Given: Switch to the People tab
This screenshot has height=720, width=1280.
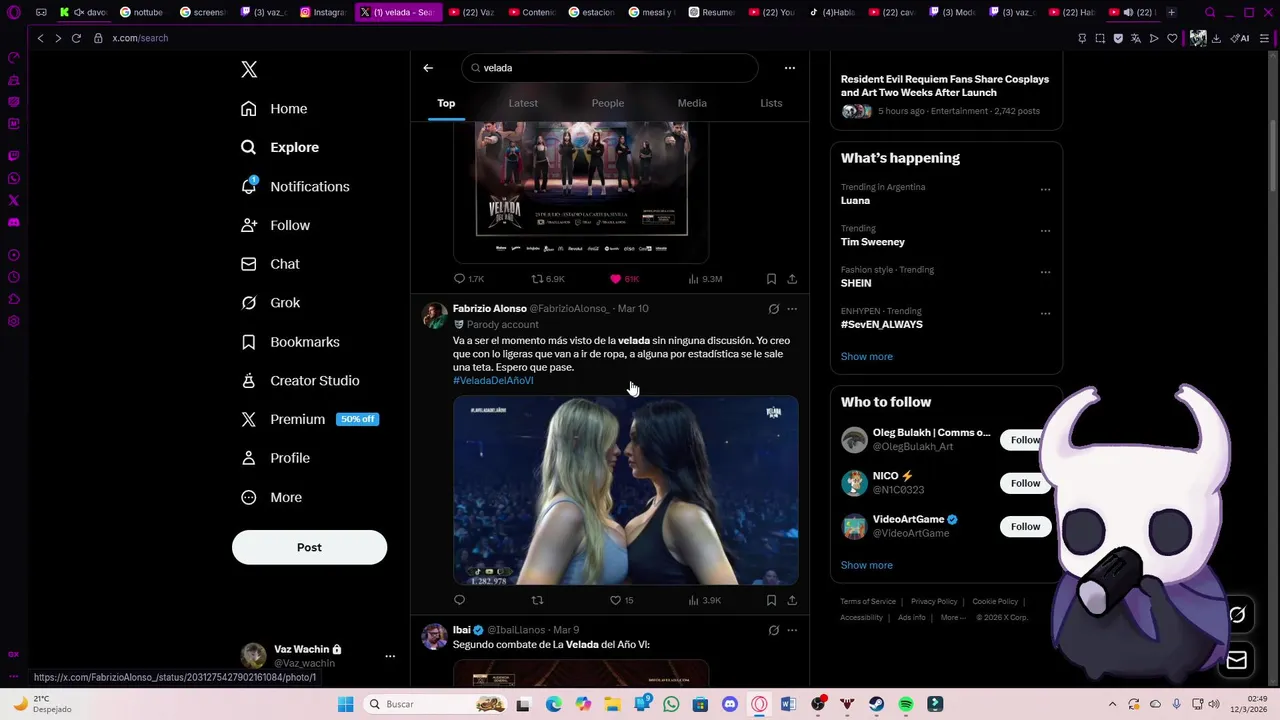Looking at the screenshot, I should click(607, 103).
